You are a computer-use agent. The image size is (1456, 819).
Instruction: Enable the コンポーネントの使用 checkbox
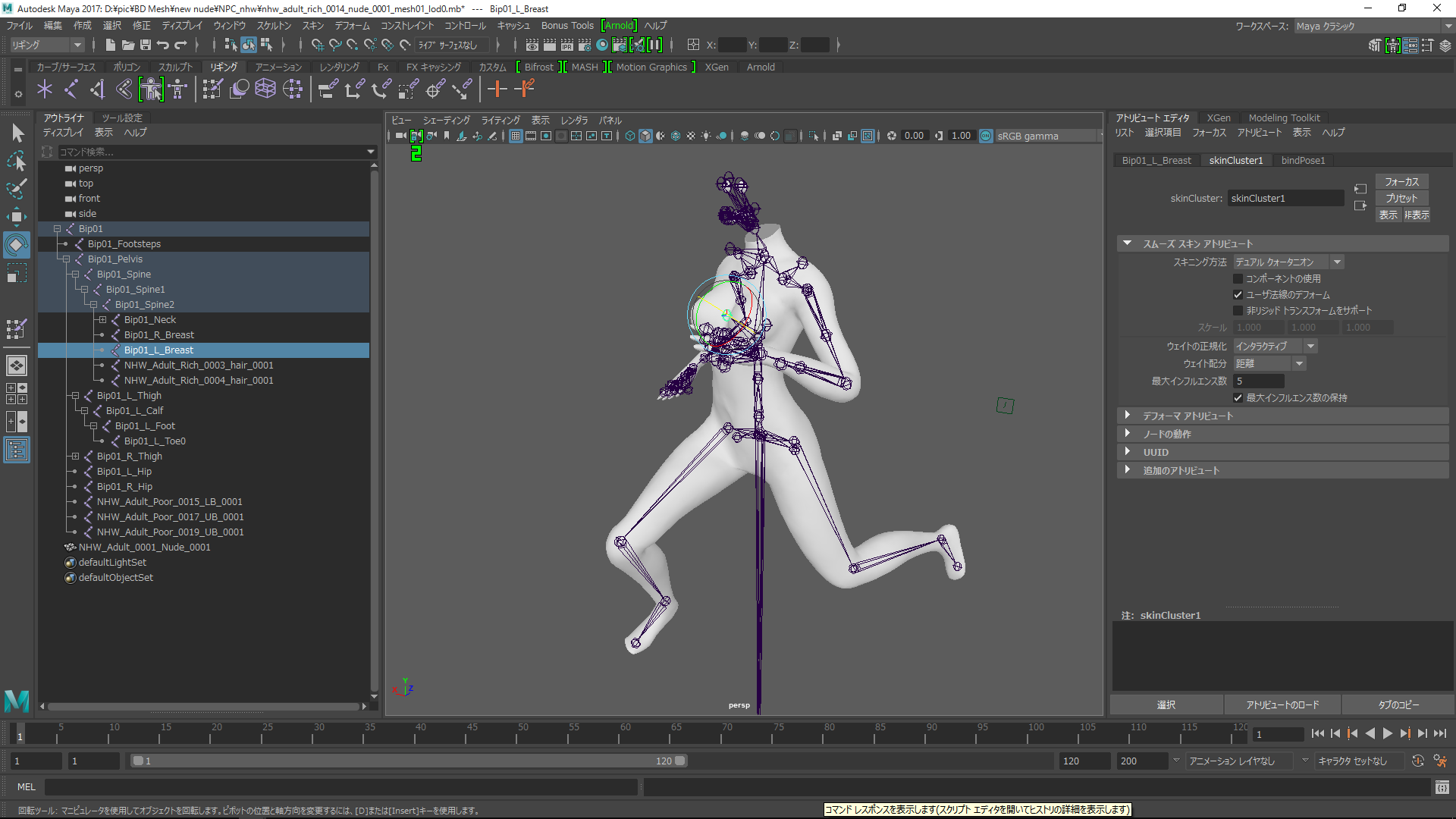click(x=1238, y=278)
